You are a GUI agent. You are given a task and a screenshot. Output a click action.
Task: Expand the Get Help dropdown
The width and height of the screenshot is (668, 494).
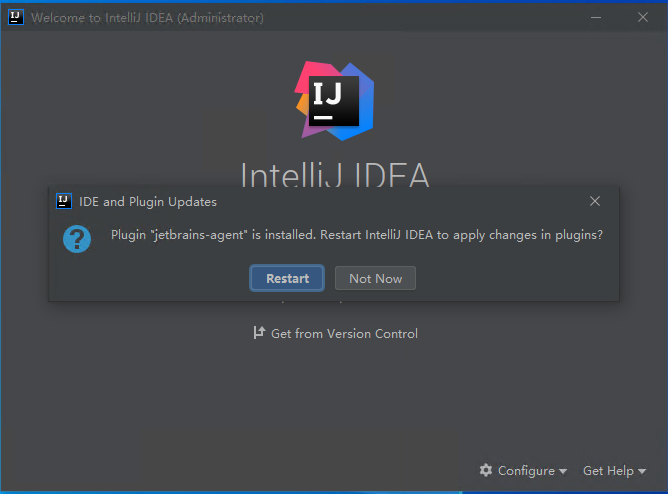pos(614,471)
